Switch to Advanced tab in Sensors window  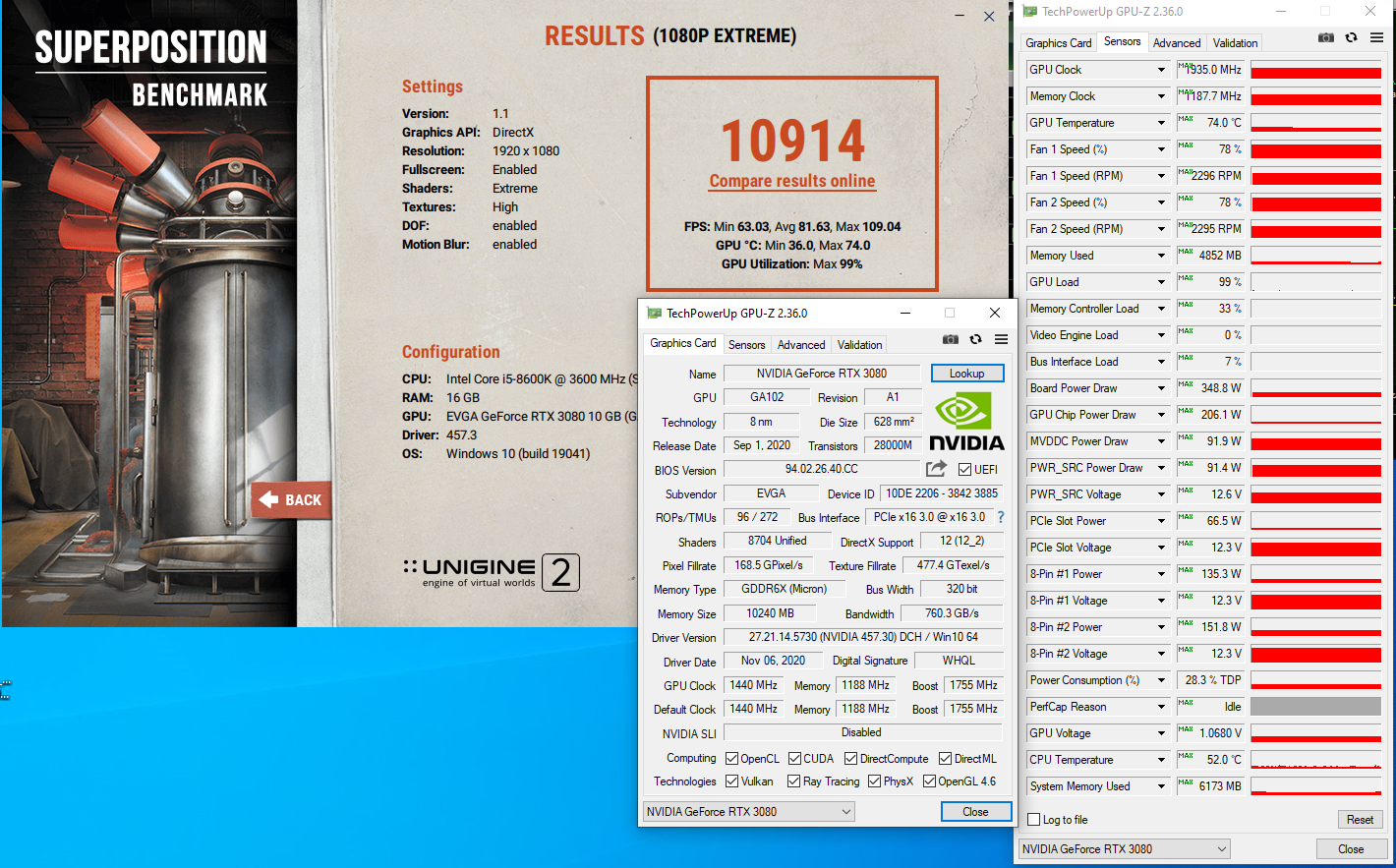click(x=1177, y=43)
